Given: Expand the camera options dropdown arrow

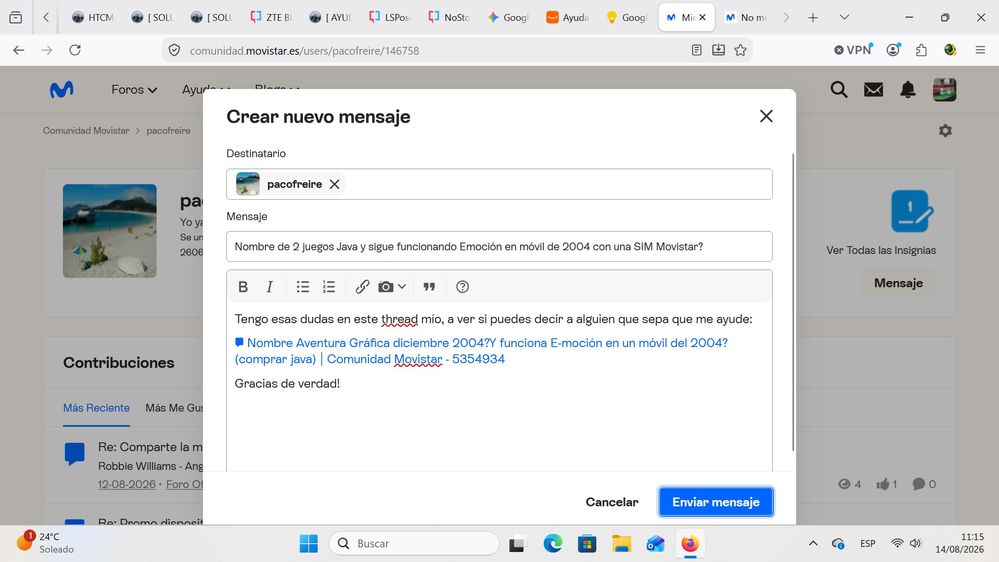Looking at the screenshot, I should click(x=402, y=287).
